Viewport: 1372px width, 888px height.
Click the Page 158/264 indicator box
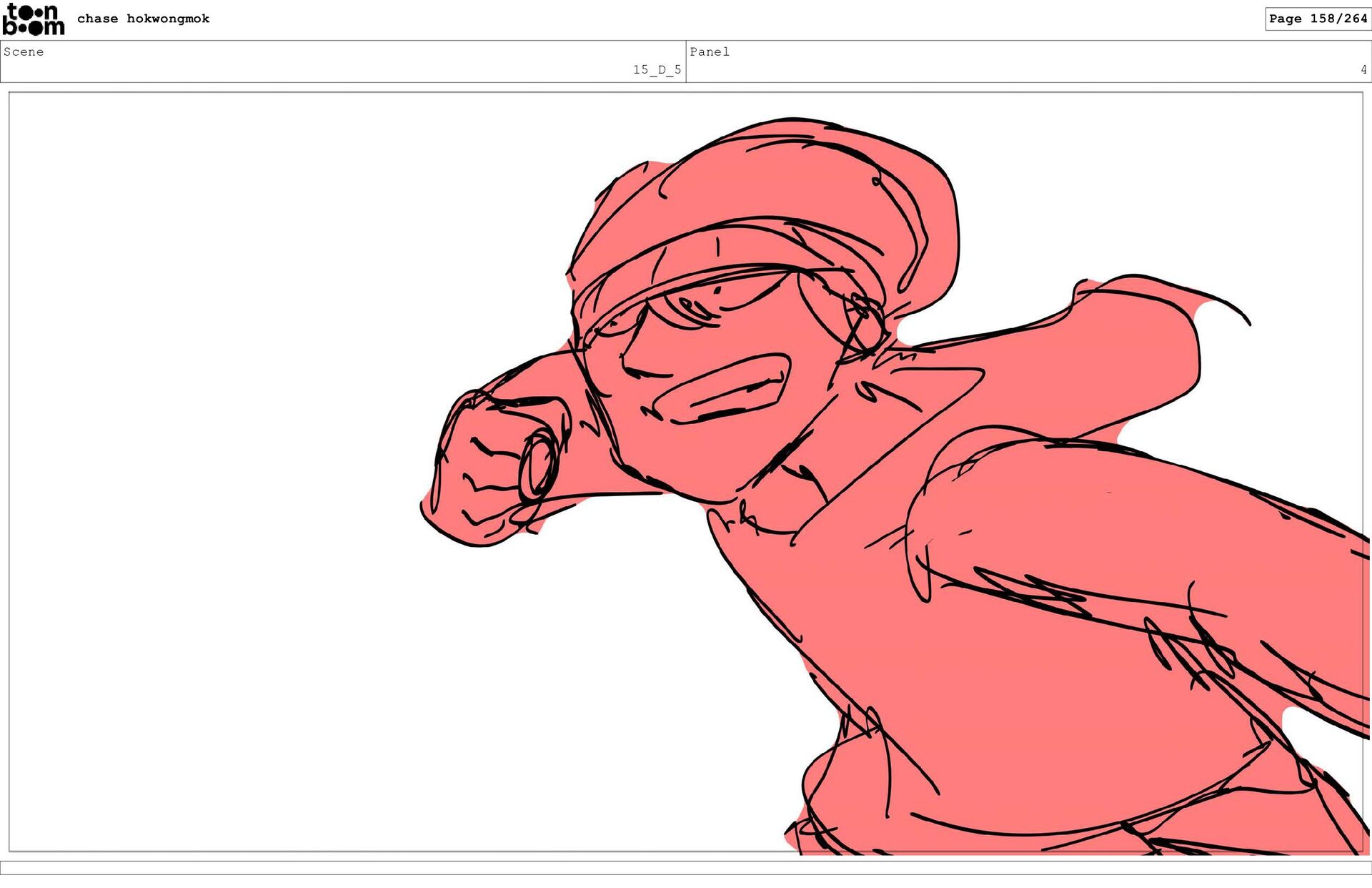(x=1317, y=19)
